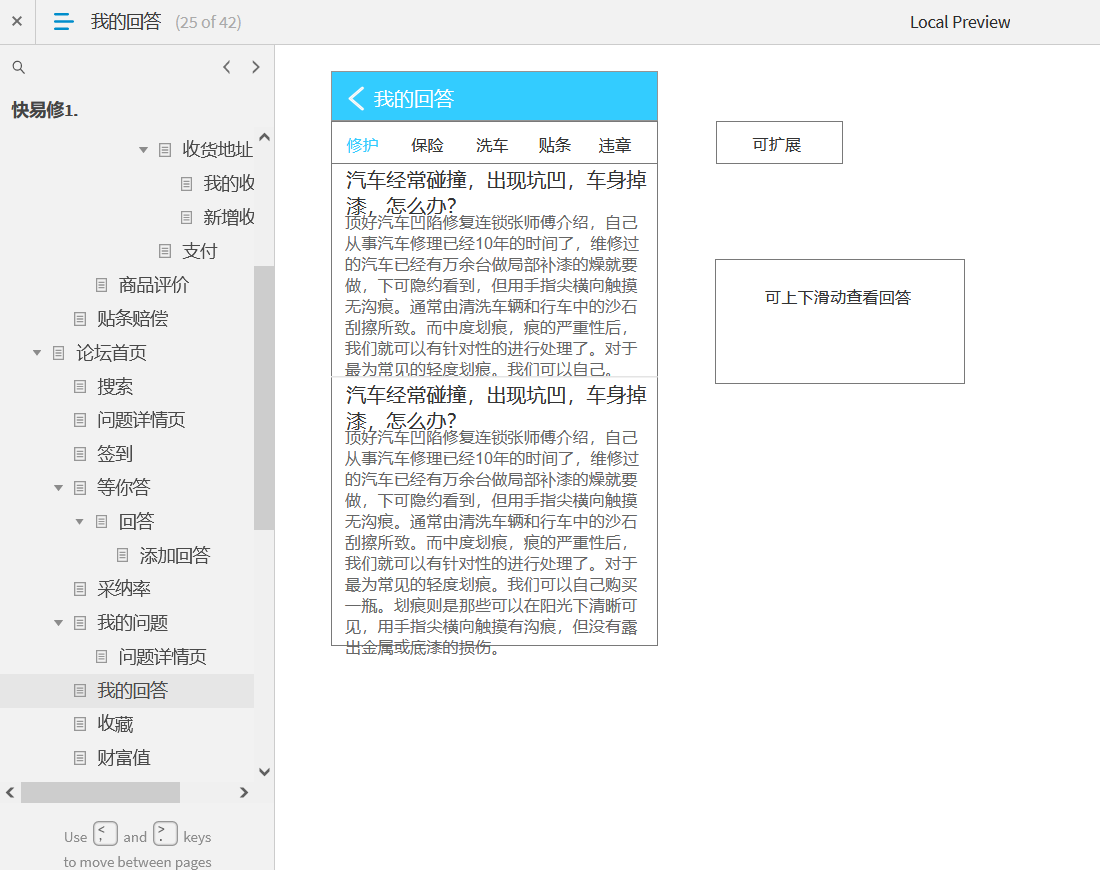Tap the back arrow in 我的回答 header
Viewport: 1100px width, 870px height.
click(x=356, y=98)
